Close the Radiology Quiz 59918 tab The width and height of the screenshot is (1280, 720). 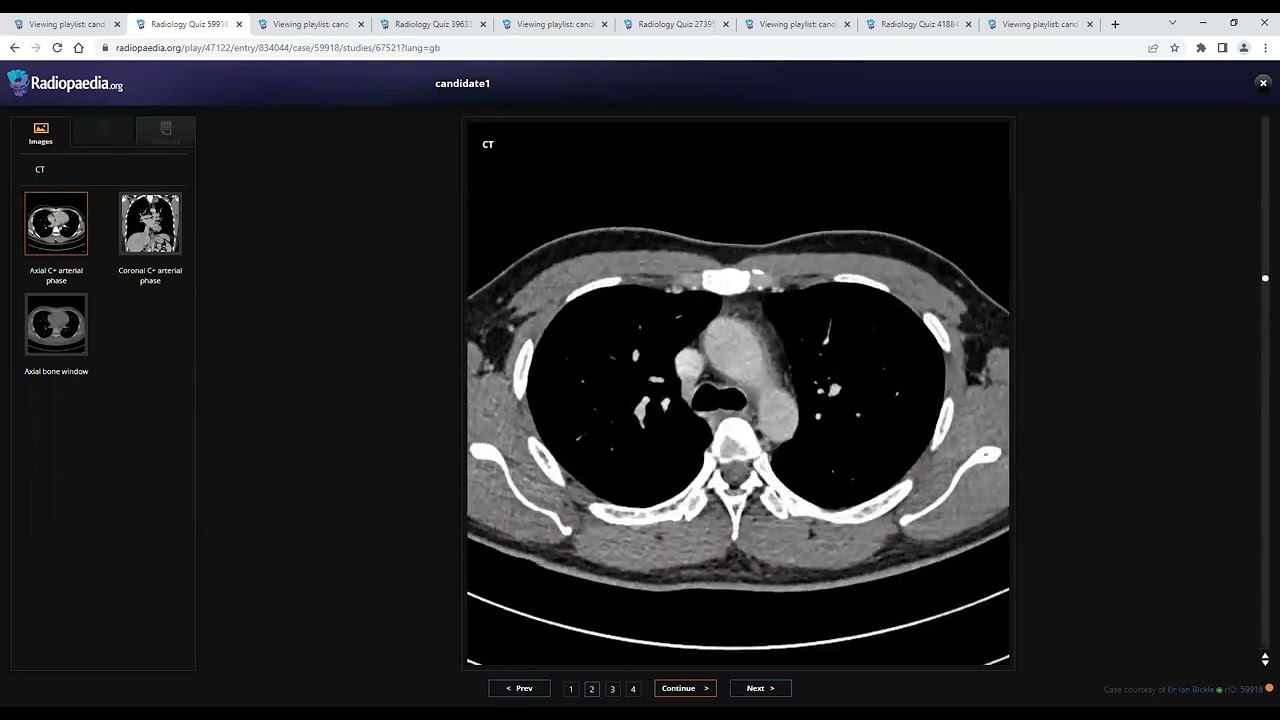coord(239,24)
